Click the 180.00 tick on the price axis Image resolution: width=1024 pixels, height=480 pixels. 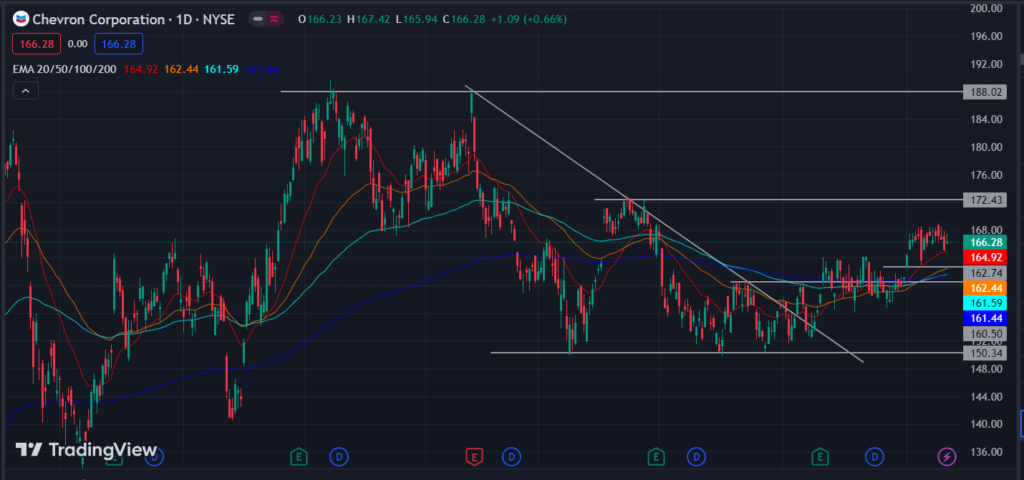tap(986, 147)
